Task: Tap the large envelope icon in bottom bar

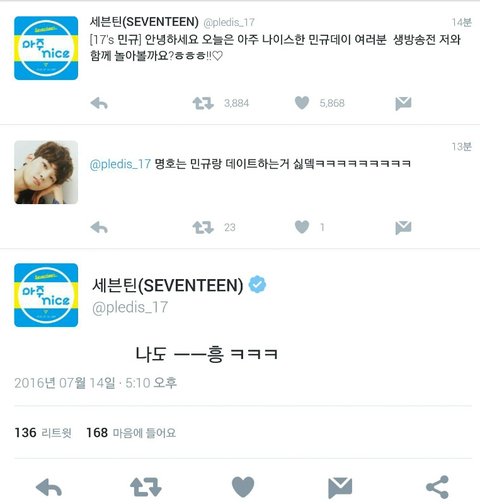Action: click(340, 488)
